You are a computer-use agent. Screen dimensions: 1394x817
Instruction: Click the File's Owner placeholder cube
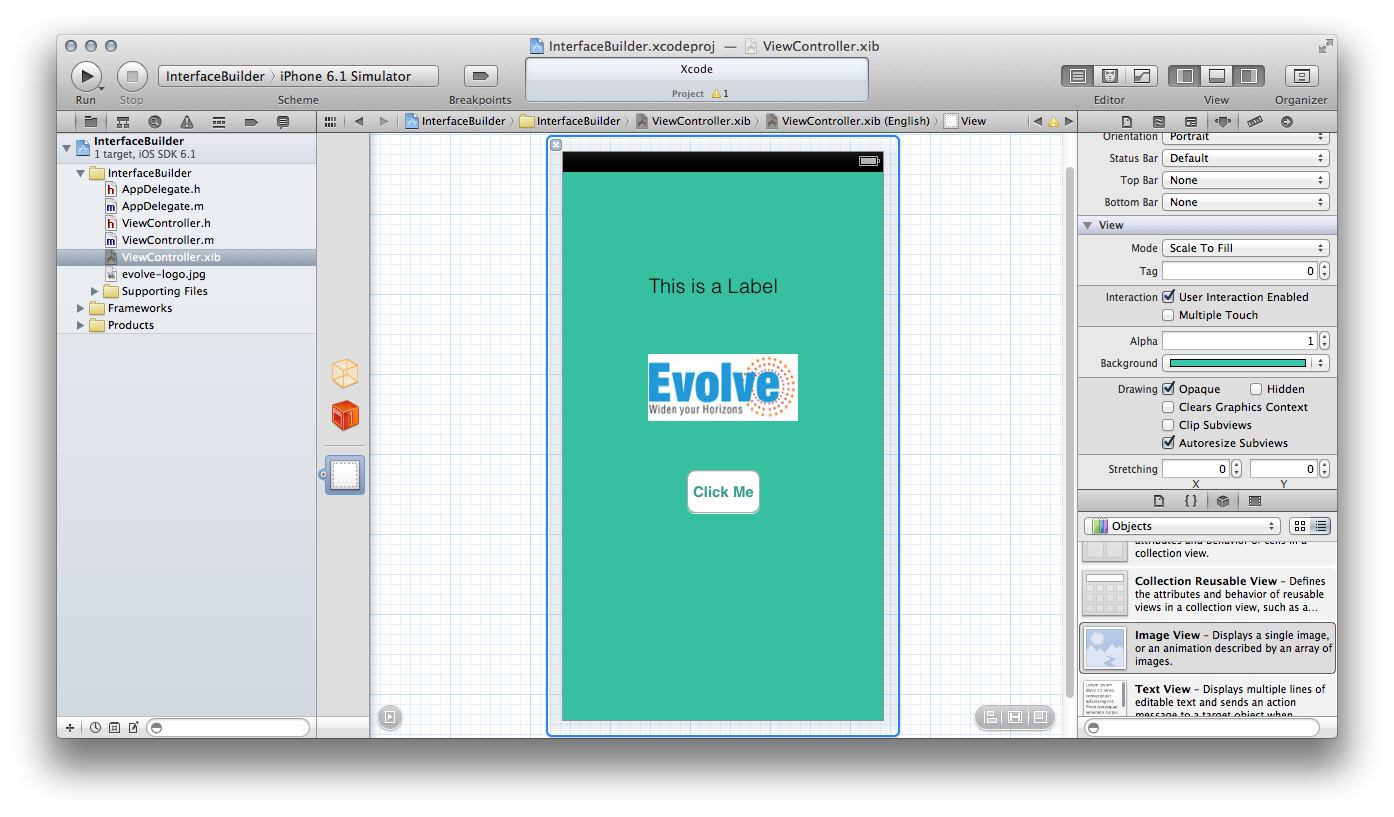click(x=344, y=374)
